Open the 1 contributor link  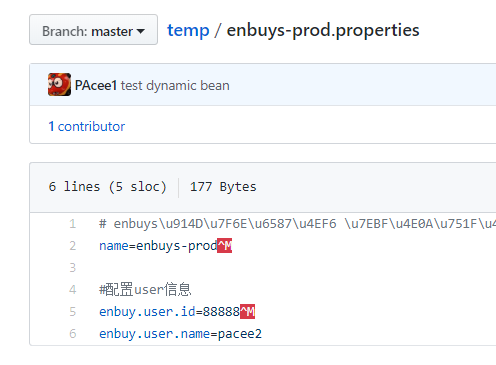[87, 127]
